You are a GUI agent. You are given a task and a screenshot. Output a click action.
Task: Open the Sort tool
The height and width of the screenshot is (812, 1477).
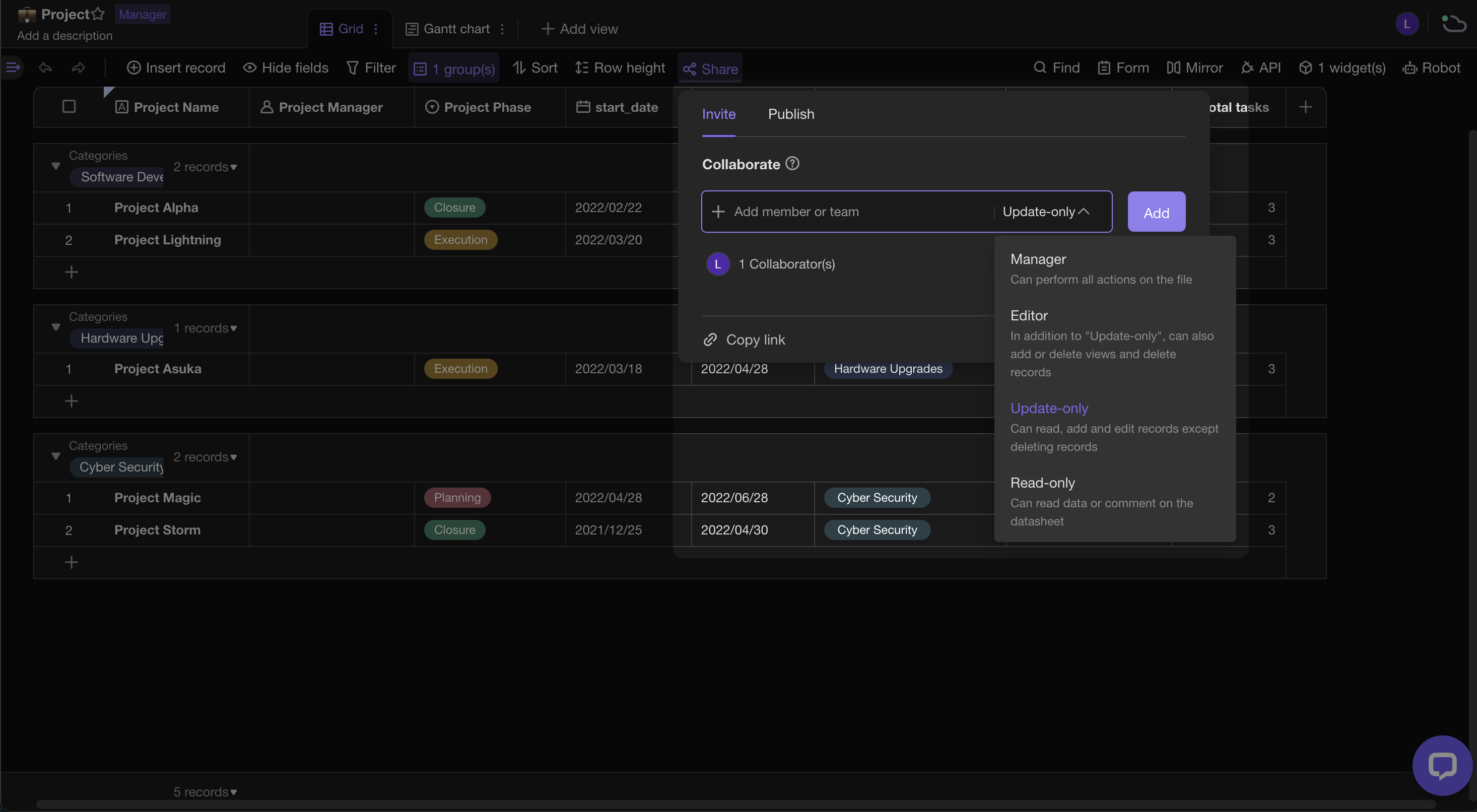(x=535, y=67)
